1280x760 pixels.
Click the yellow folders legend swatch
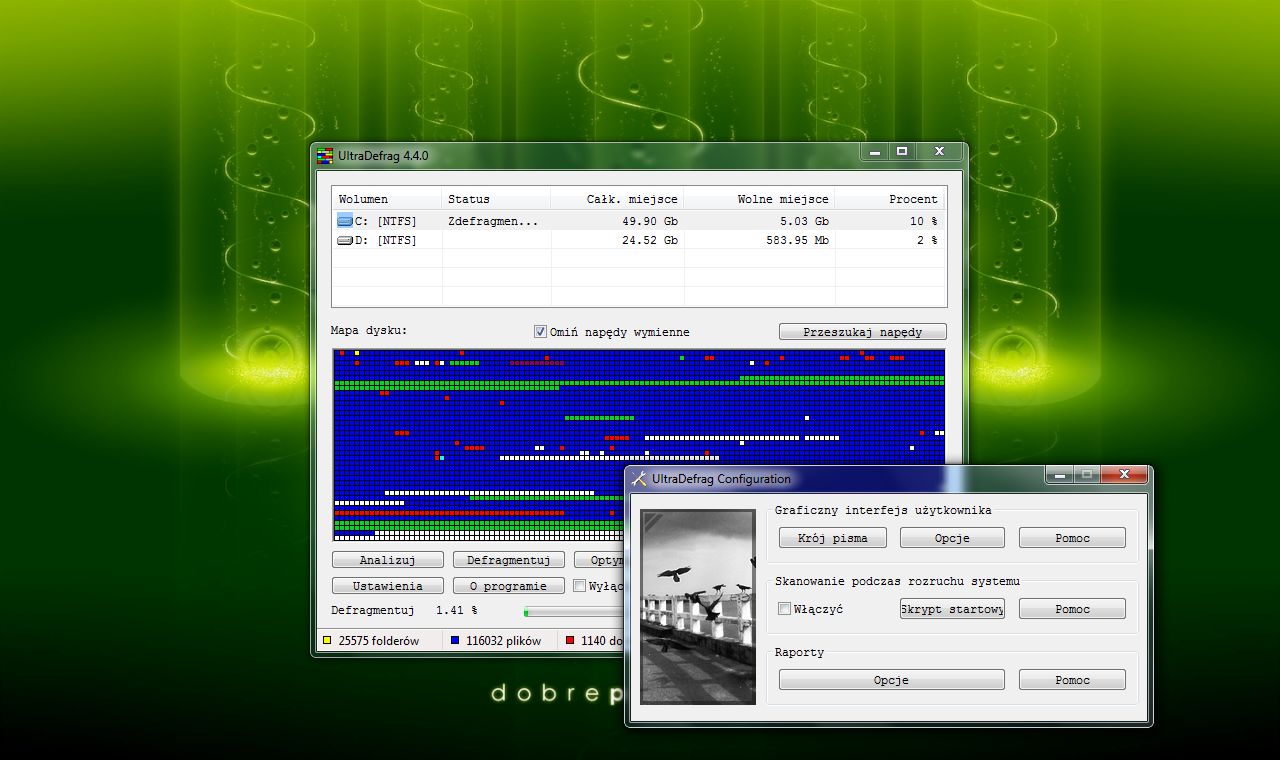coord(327,640)
